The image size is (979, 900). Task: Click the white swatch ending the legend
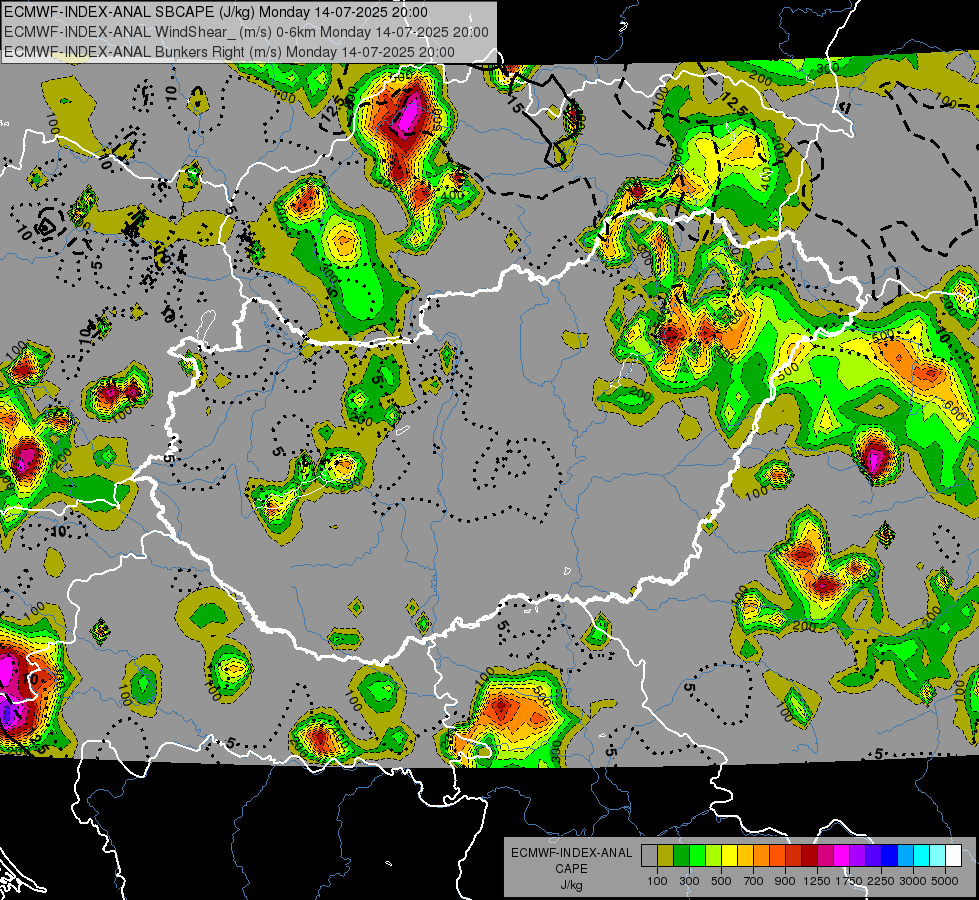coord(954,855)
